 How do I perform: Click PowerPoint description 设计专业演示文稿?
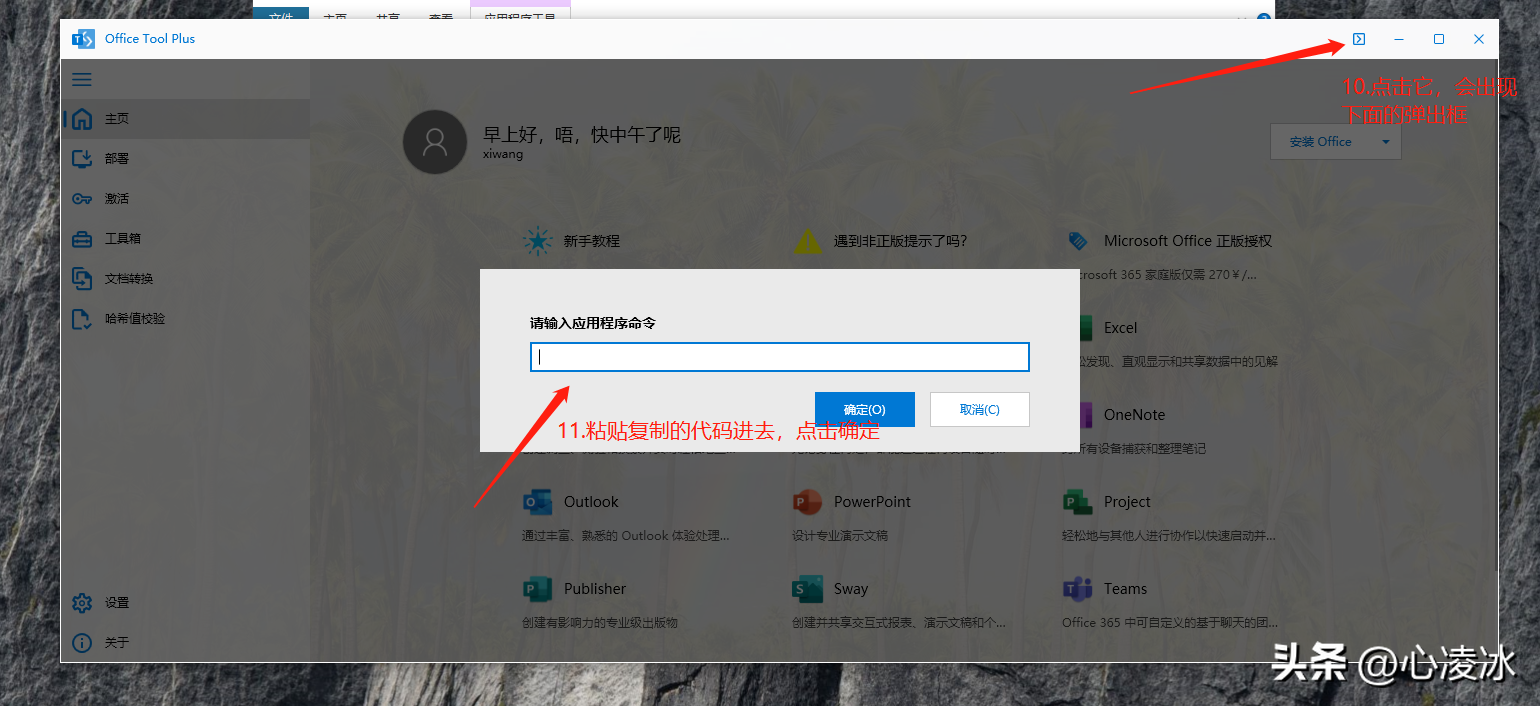(x=840, y=536)
